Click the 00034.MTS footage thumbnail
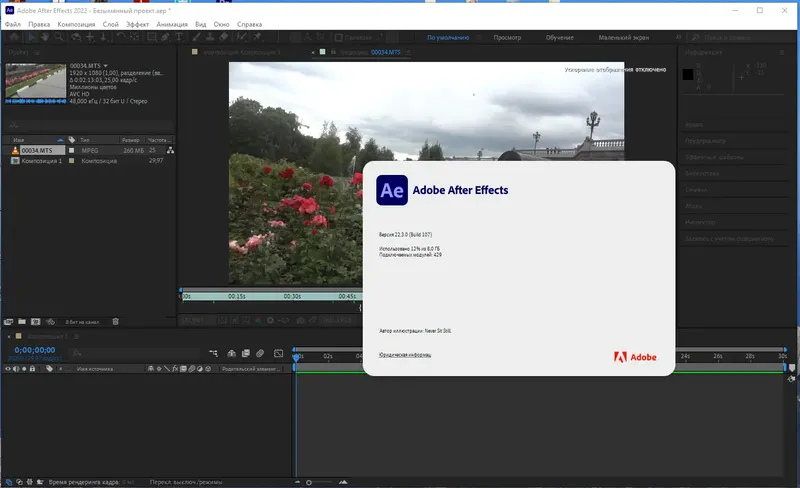 [35, 81]
